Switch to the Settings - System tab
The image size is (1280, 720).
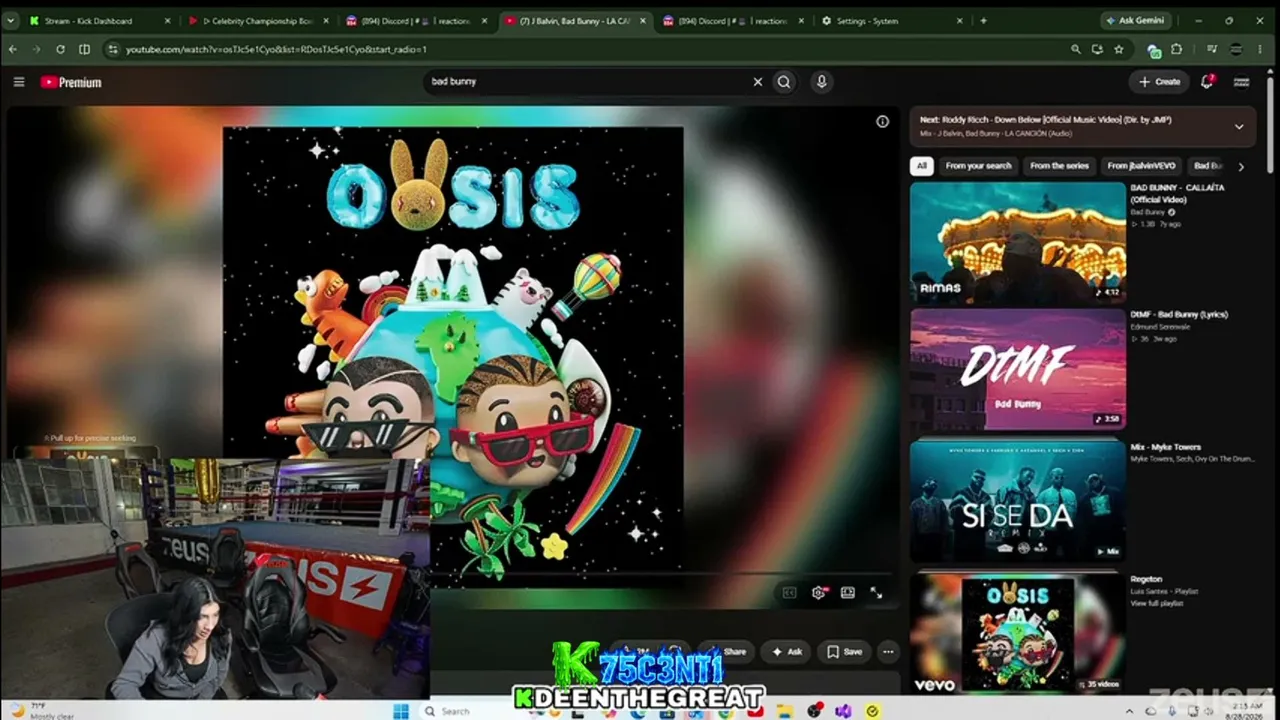(890, 21)
